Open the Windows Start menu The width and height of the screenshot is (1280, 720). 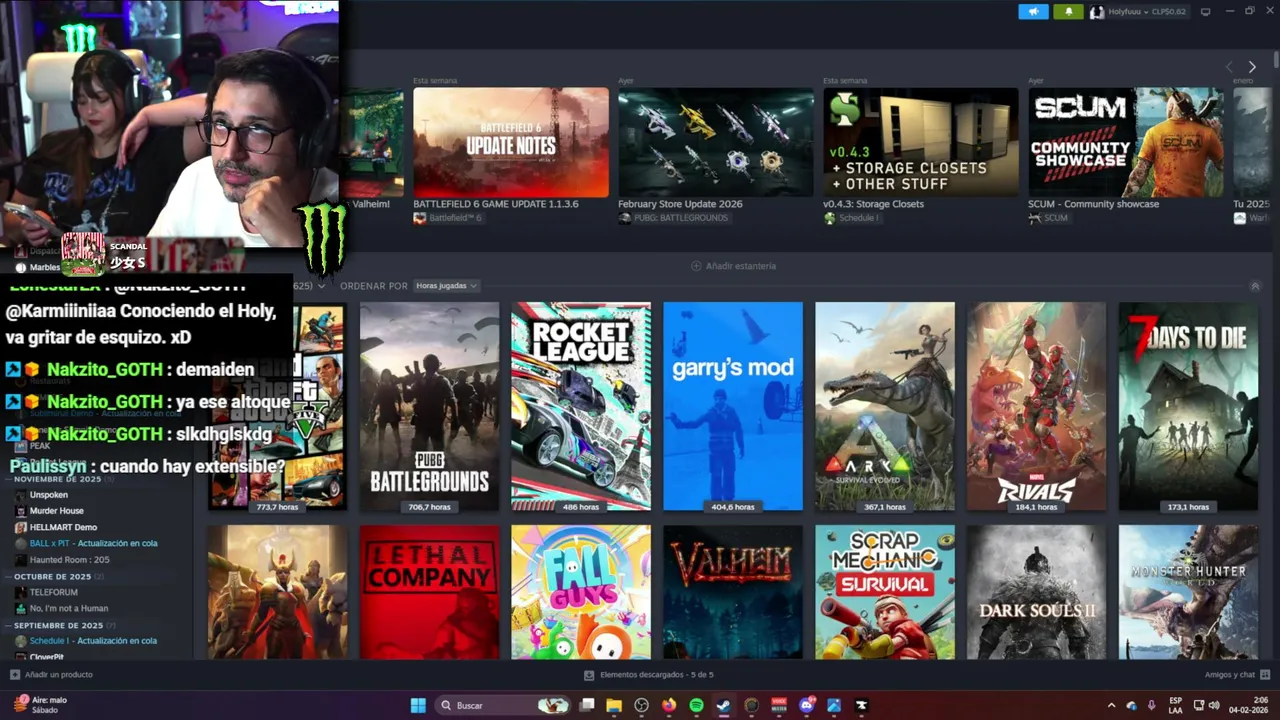click(x=418, y=705)
